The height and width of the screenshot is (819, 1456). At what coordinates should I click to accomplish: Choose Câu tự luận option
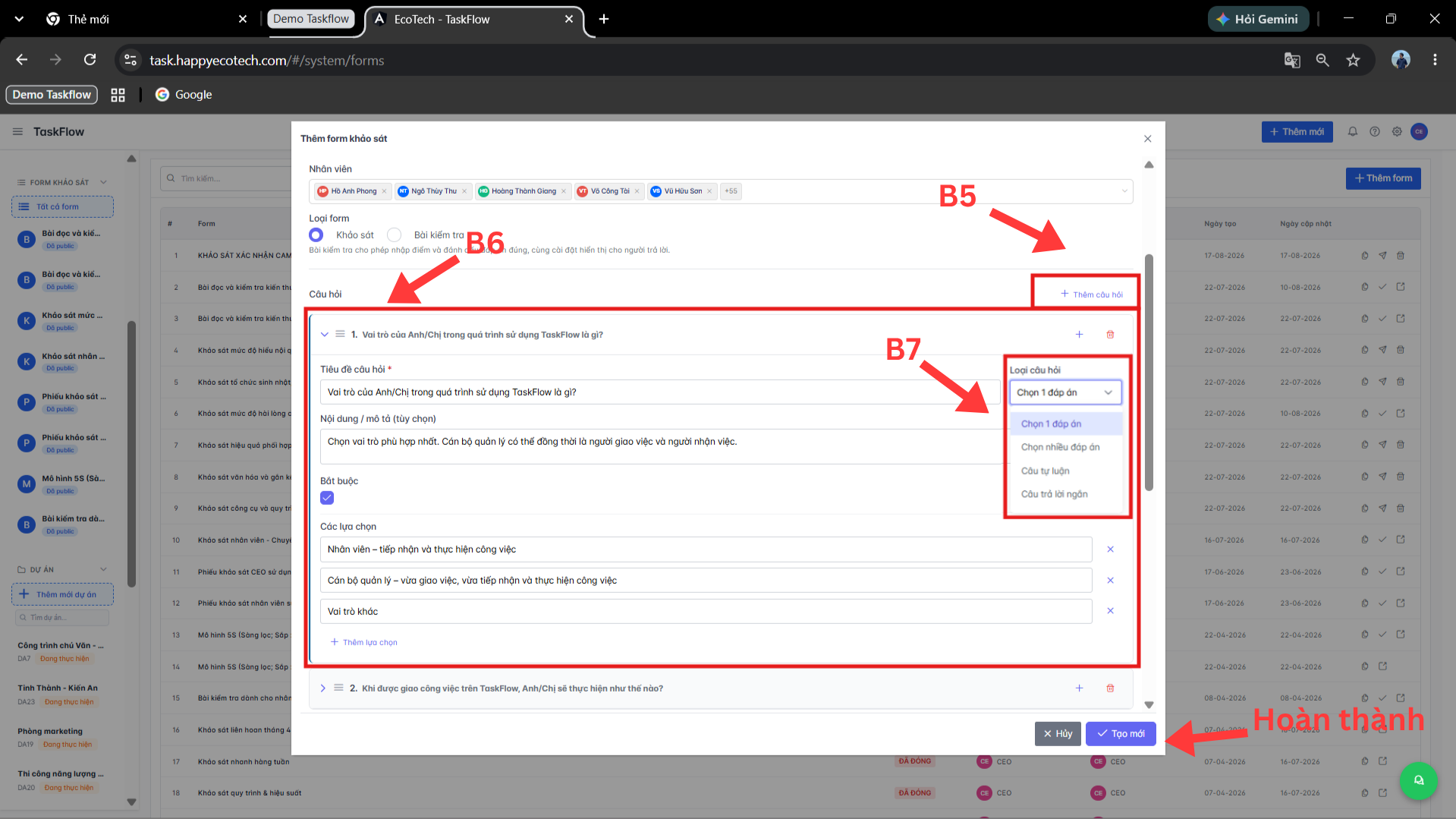tap(1066, 471)
